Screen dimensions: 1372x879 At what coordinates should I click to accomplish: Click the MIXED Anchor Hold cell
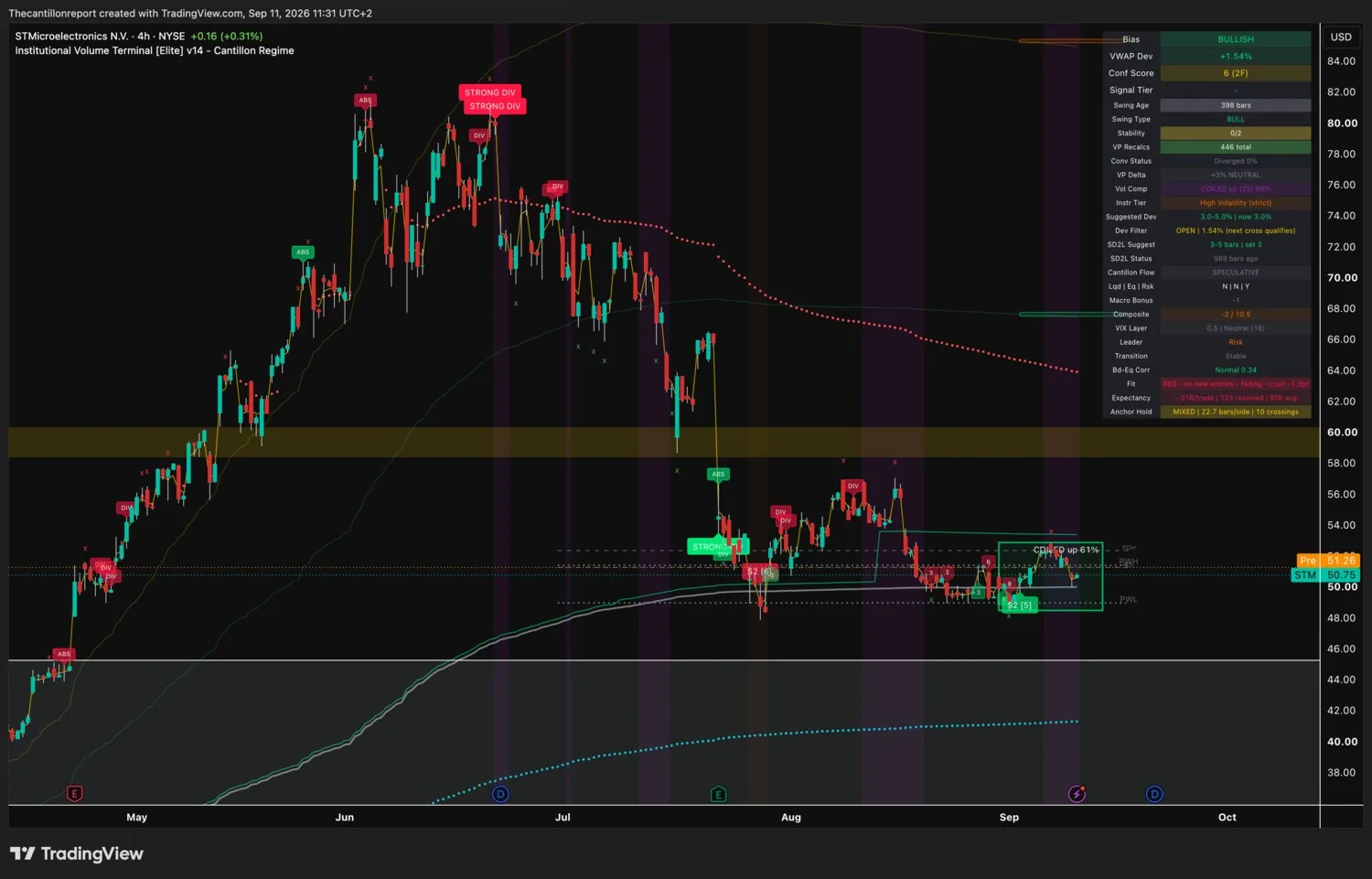(x=1236, y=413)
